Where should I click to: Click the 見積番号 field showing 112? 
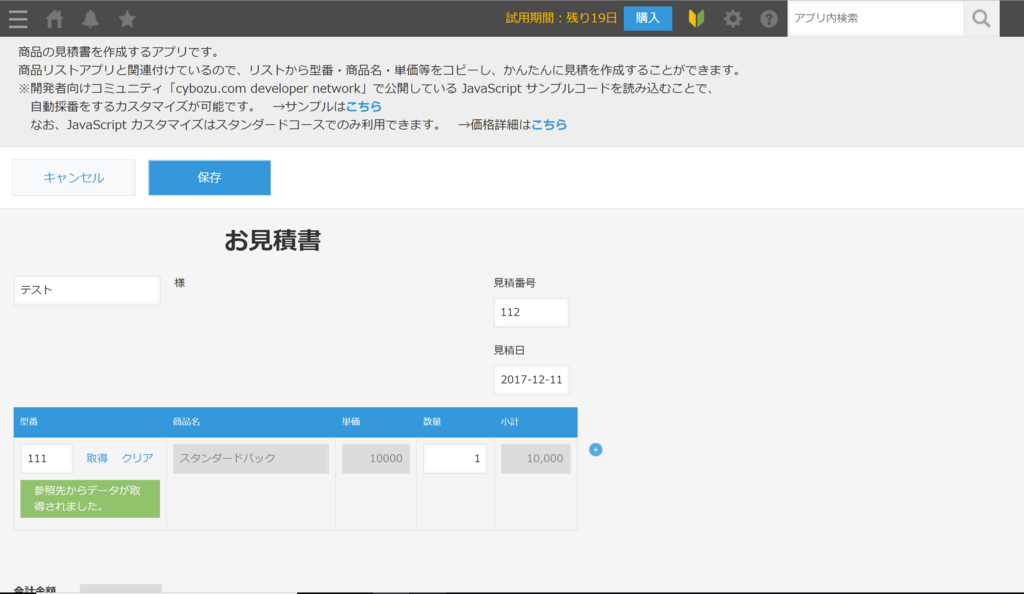click(x=531, y=312)
